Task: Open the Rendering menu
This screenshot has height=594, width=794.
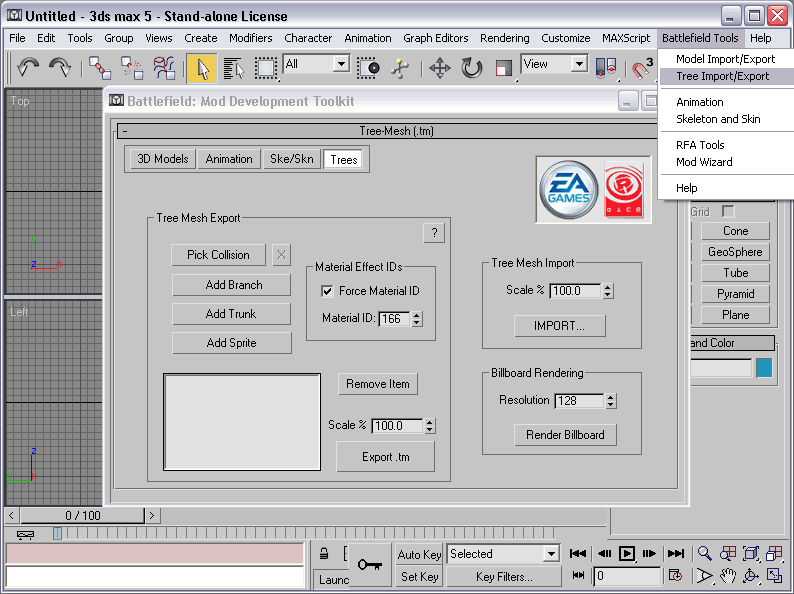Action: tap(504, 38)
